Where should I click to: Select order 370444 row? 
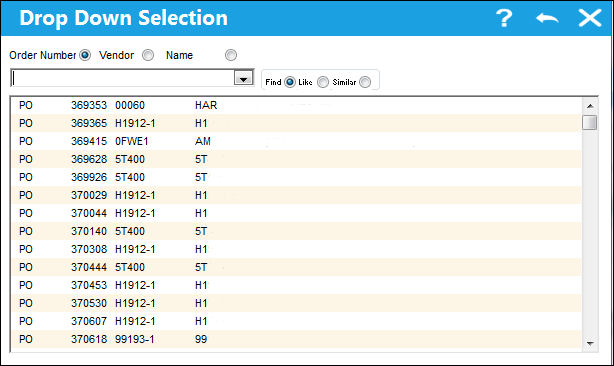point(296,267)
